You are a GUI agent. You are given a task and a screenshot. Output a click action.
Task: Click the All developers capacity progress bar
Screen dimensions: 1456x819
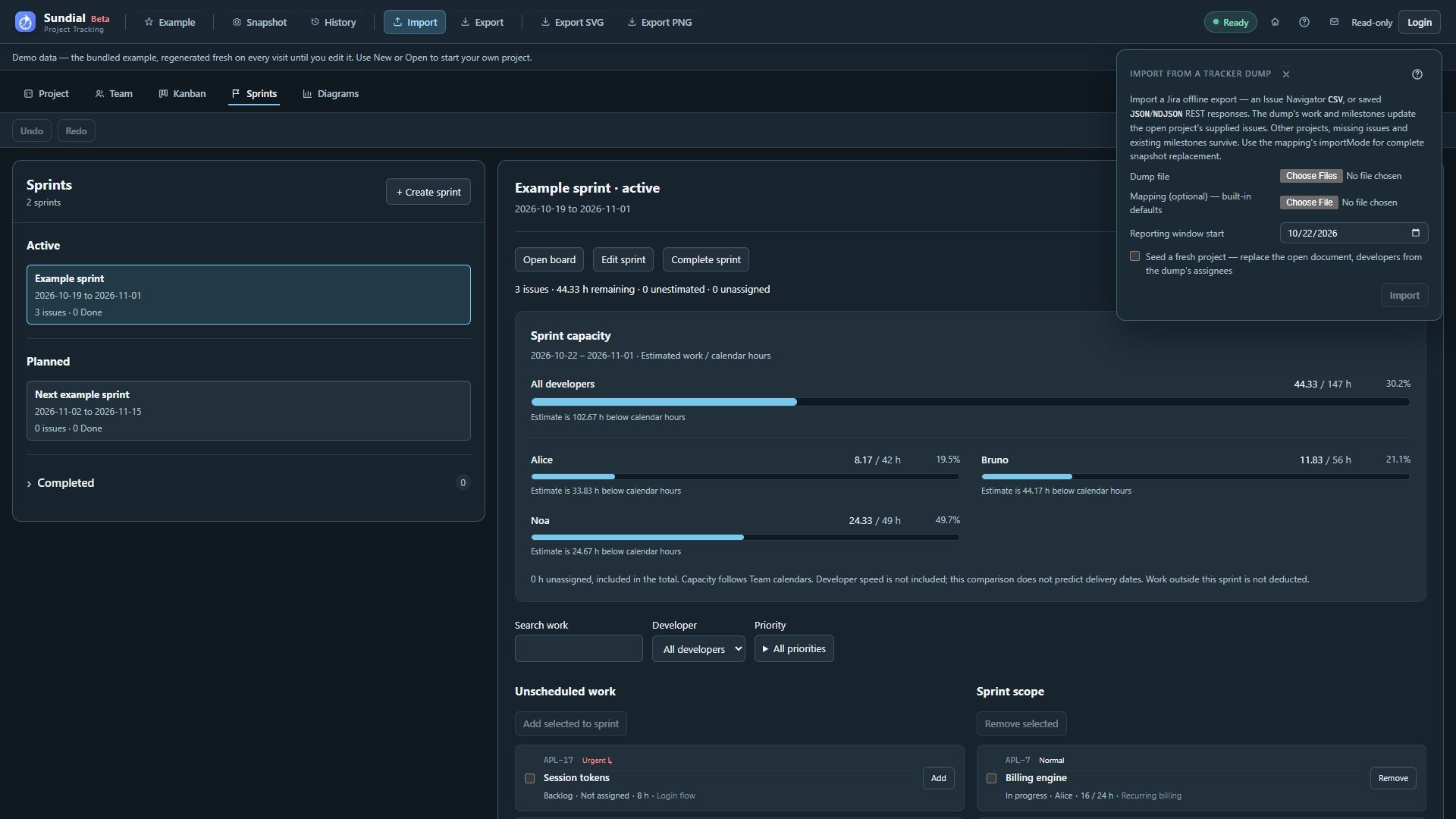pos(971,402)
